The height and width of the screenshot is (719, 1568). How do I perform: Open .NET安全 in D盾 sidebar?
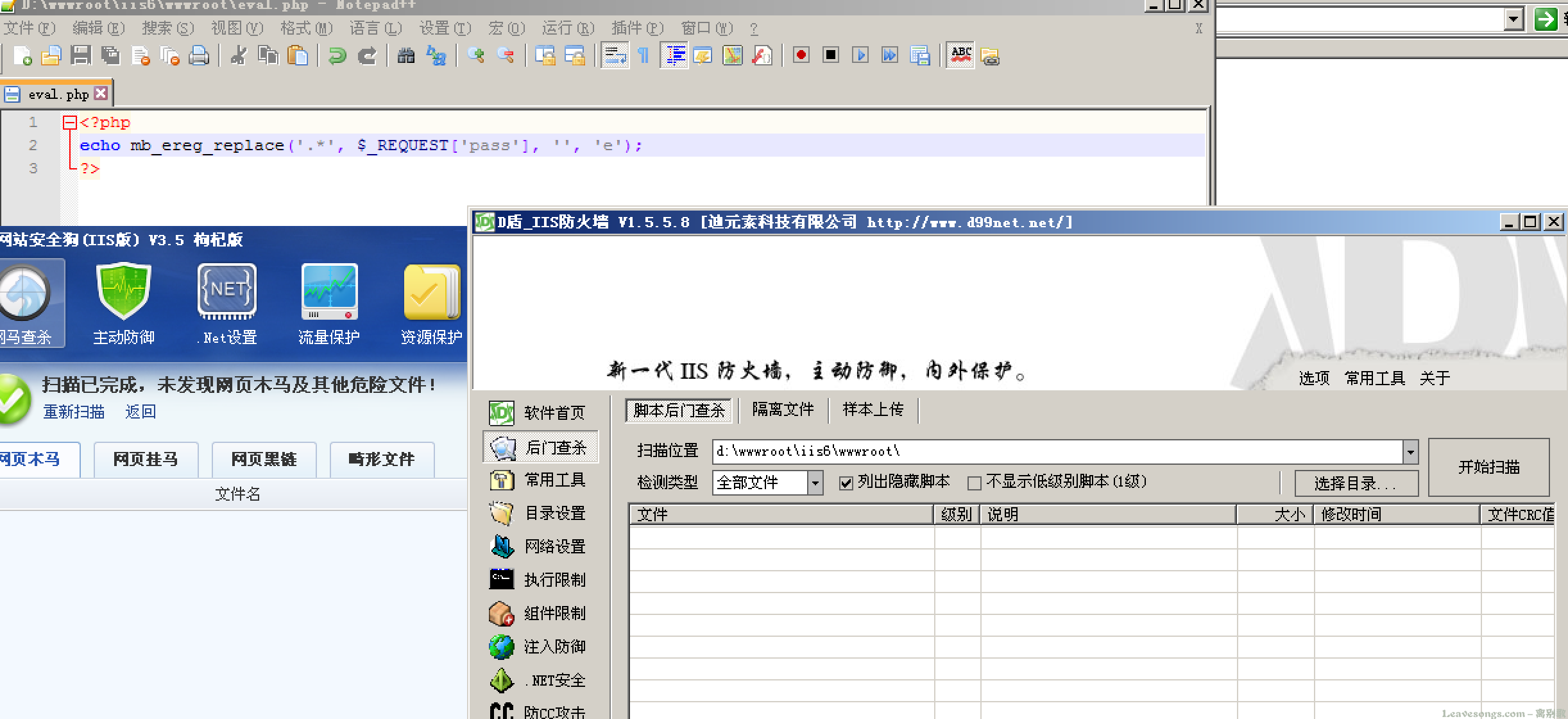(540, 680)
